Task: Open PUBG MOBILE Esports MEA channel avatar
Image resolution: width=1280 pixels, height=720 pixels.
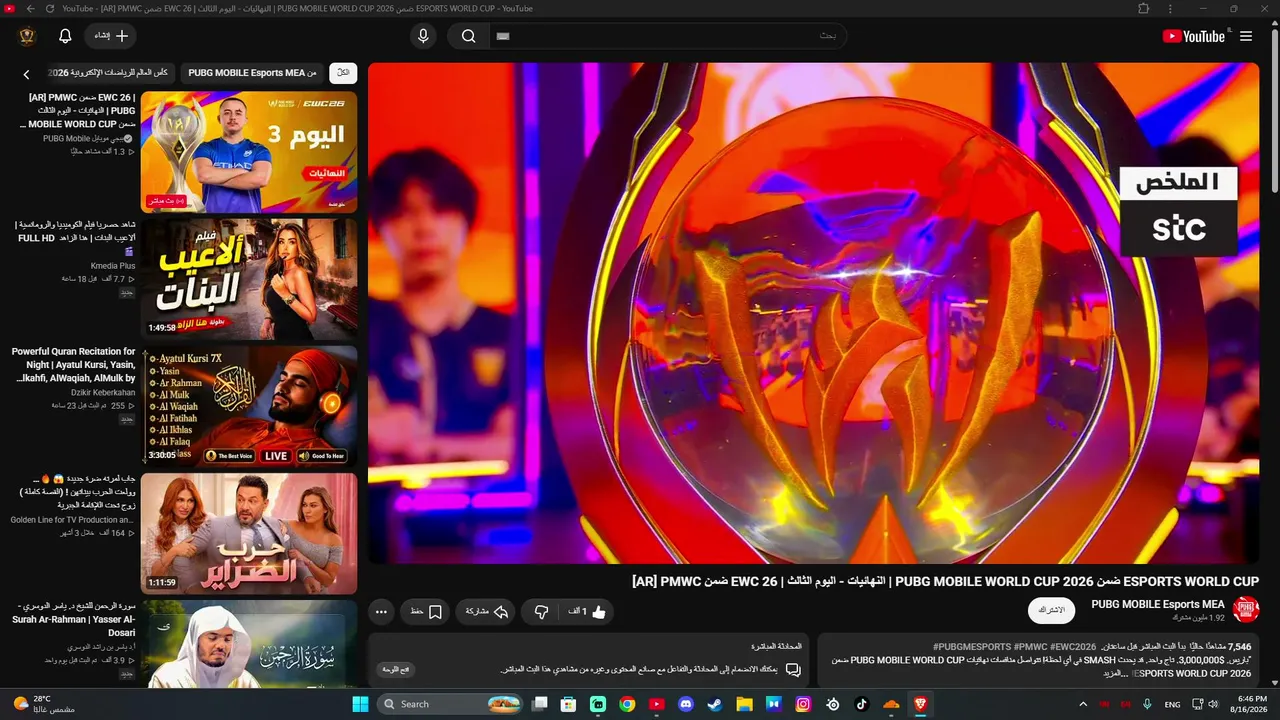Action: click(1246, 610)
